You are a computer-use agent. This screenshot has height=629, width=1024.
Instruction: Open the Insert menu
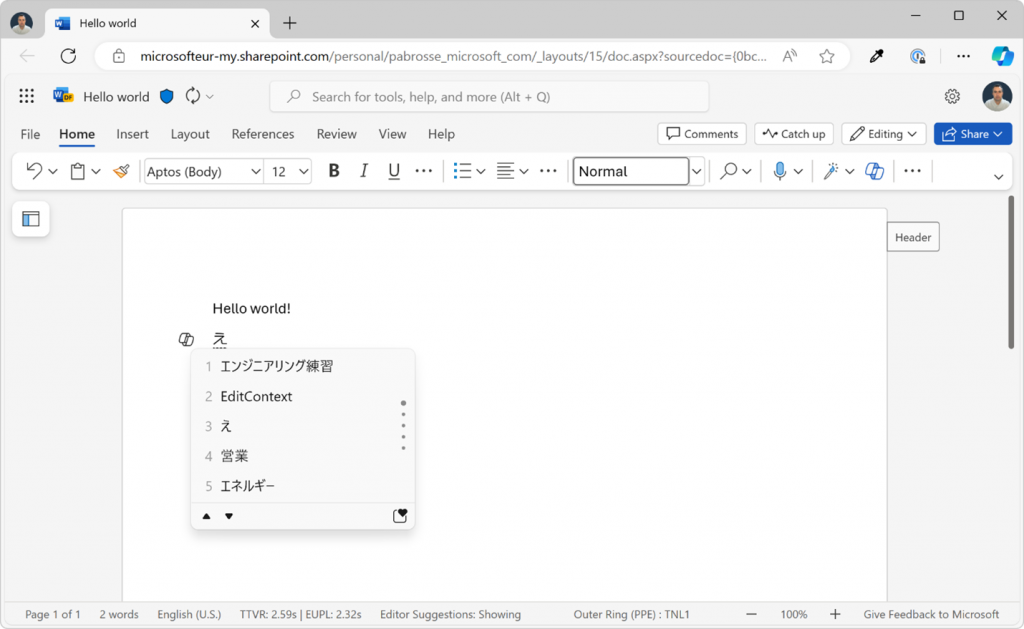[x=132, y=133]
